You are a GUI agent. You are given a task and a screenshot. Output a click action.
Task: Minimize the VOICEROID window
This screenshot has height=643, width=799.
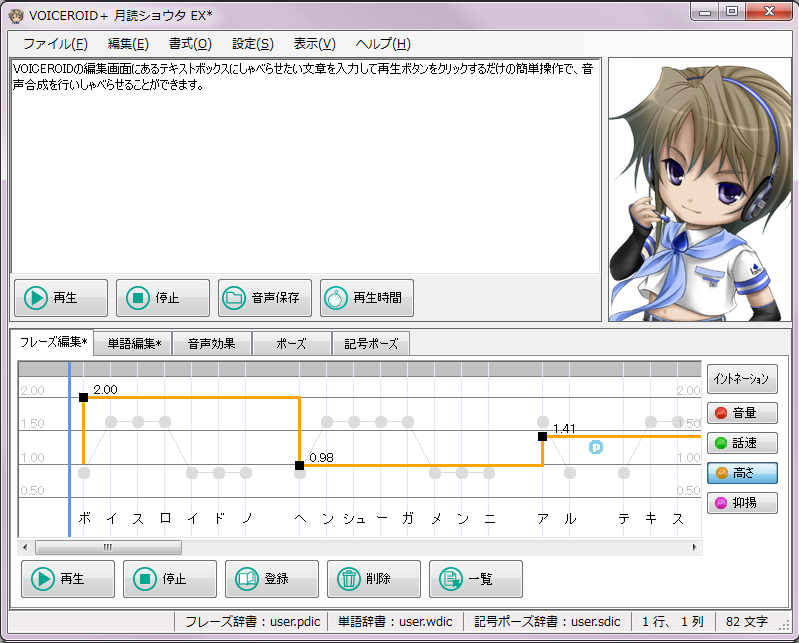(x=705, y=12)
